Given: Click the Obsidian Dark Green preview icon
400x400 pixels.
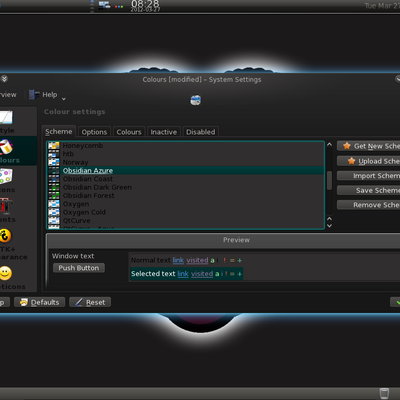Looking at the screenshot, I should pyautogui.click(x=54, y=187).
